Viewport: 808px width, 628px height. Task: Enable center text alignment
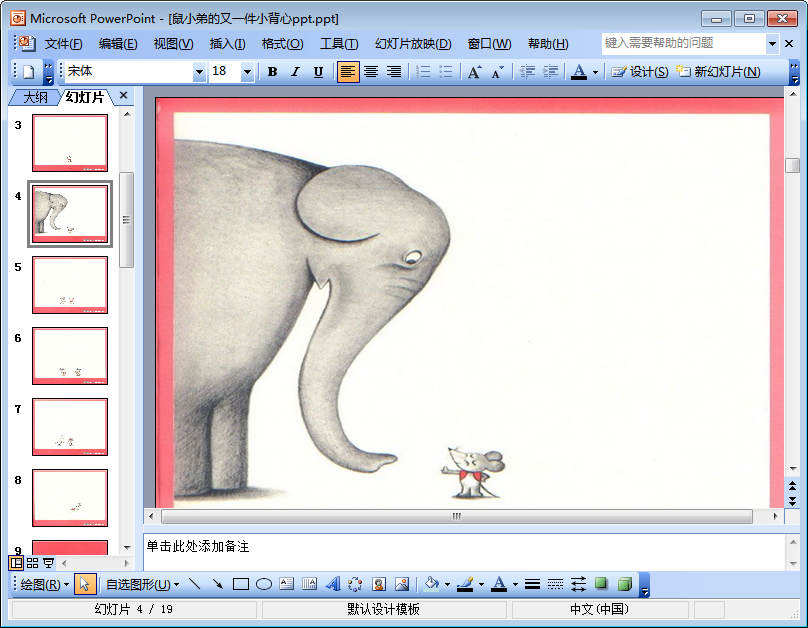371,72
